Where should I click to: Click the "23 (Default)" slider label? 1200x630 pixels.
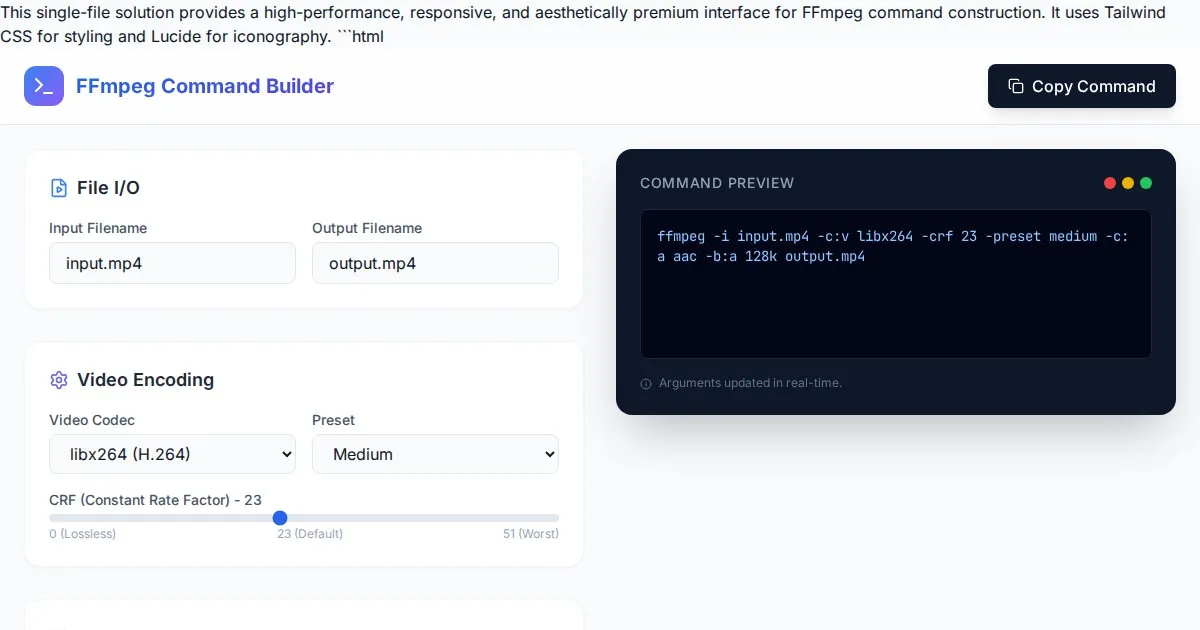[310, 534]
